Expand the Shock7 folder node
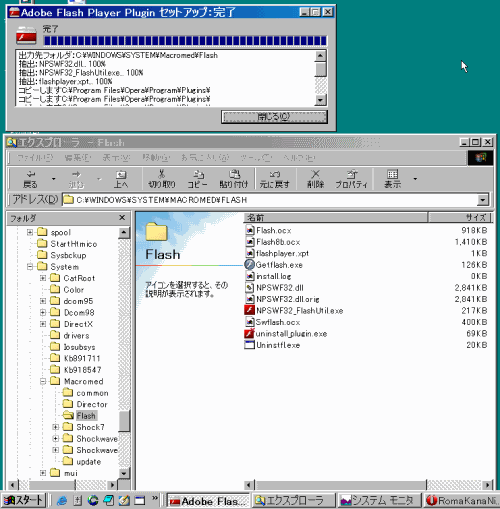 [x=56, y=427]
